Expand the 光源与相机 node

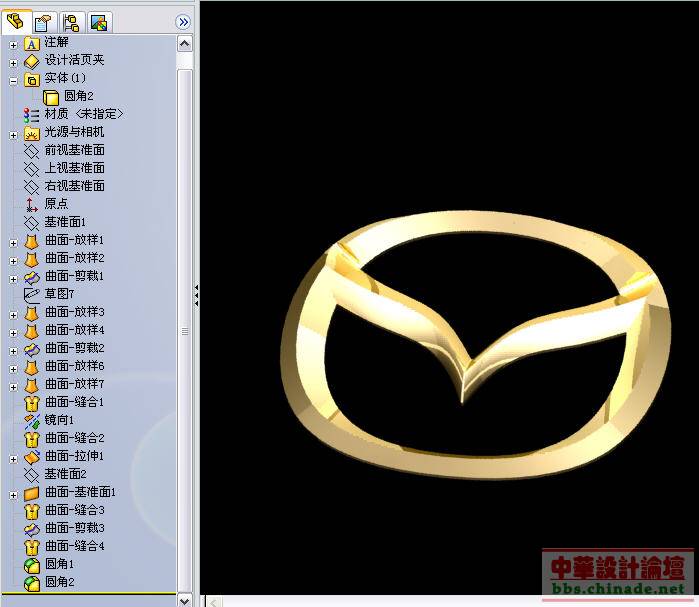[13, 135]
